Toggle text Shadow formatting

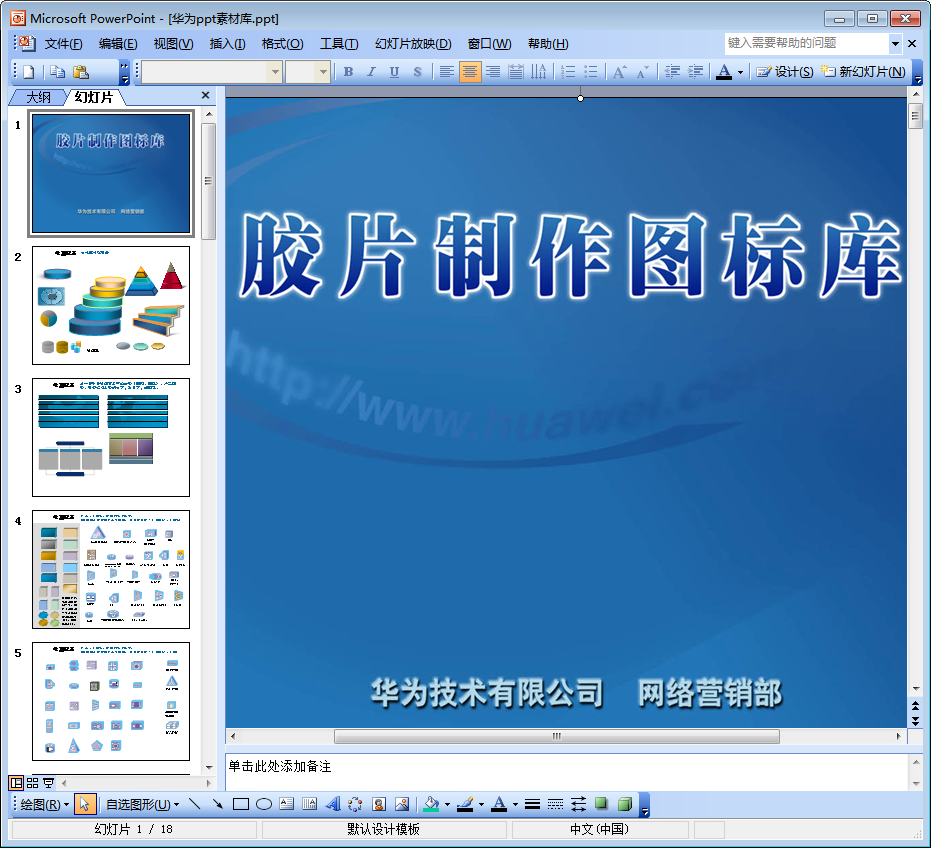click(x=417, y=72)
